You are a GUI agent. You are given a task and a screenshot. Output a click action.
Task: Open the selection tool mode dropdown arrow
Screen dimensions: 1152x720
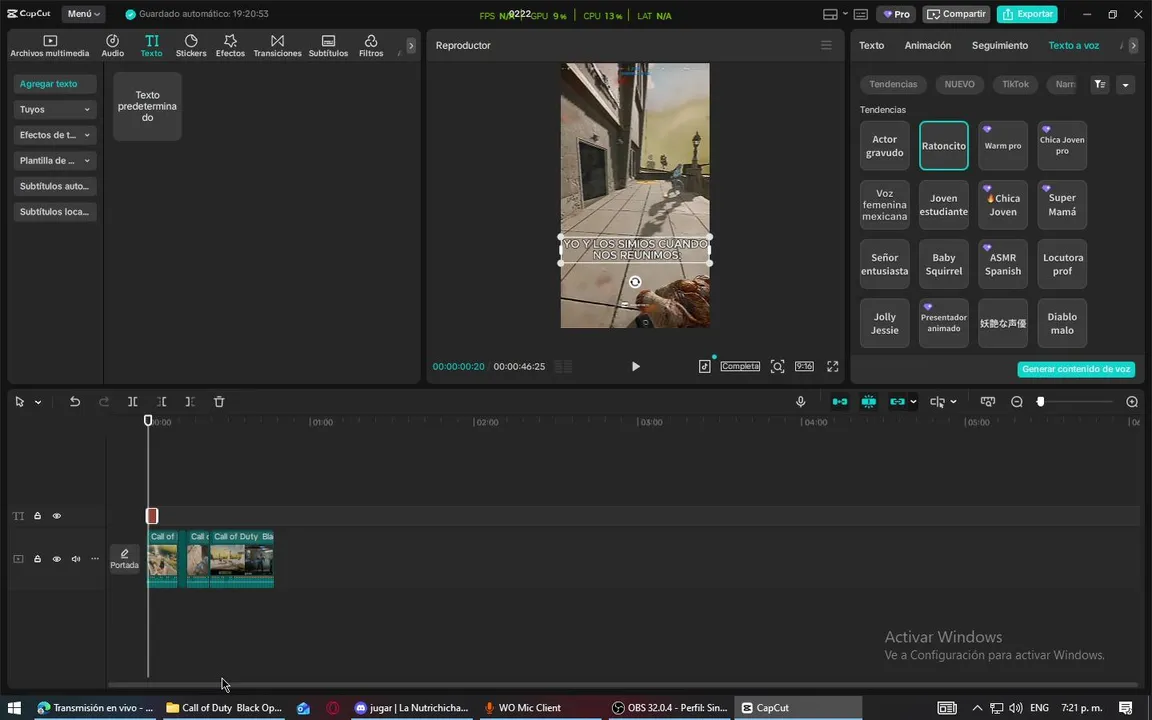[38, 403]
